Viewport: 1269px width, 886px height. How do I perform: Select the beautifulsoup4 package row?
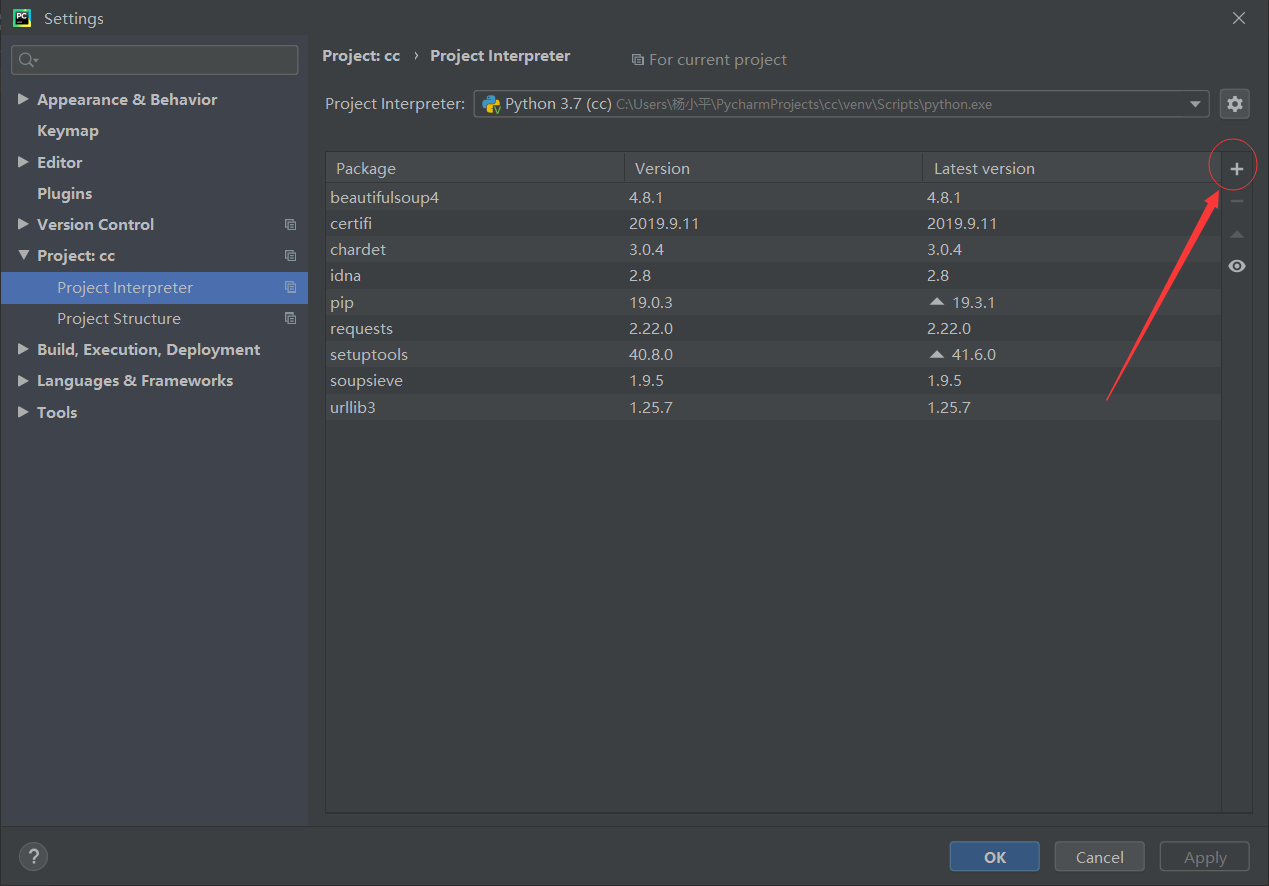(x=773, y=197)
